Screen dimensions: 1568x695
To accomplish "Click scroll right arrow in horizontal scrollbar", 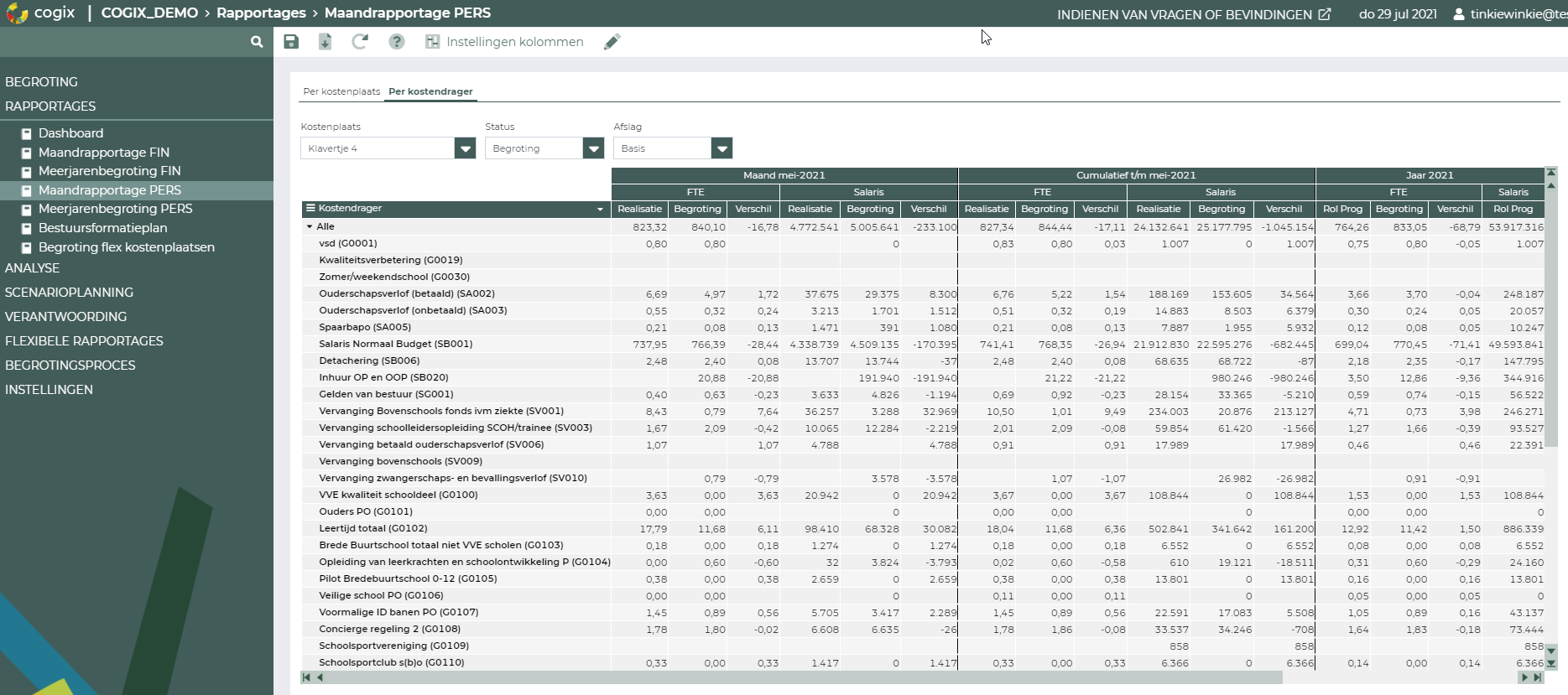I will (1524, 677).
